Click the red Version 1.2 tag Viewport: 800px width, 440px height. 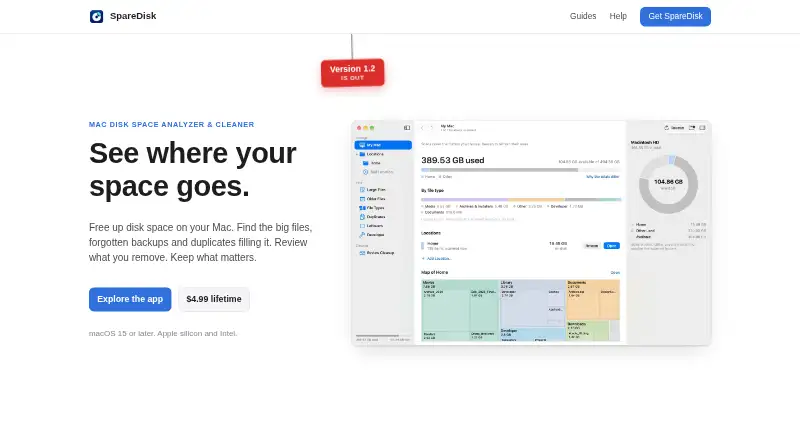pyautogui.click(x=353, y=73)
